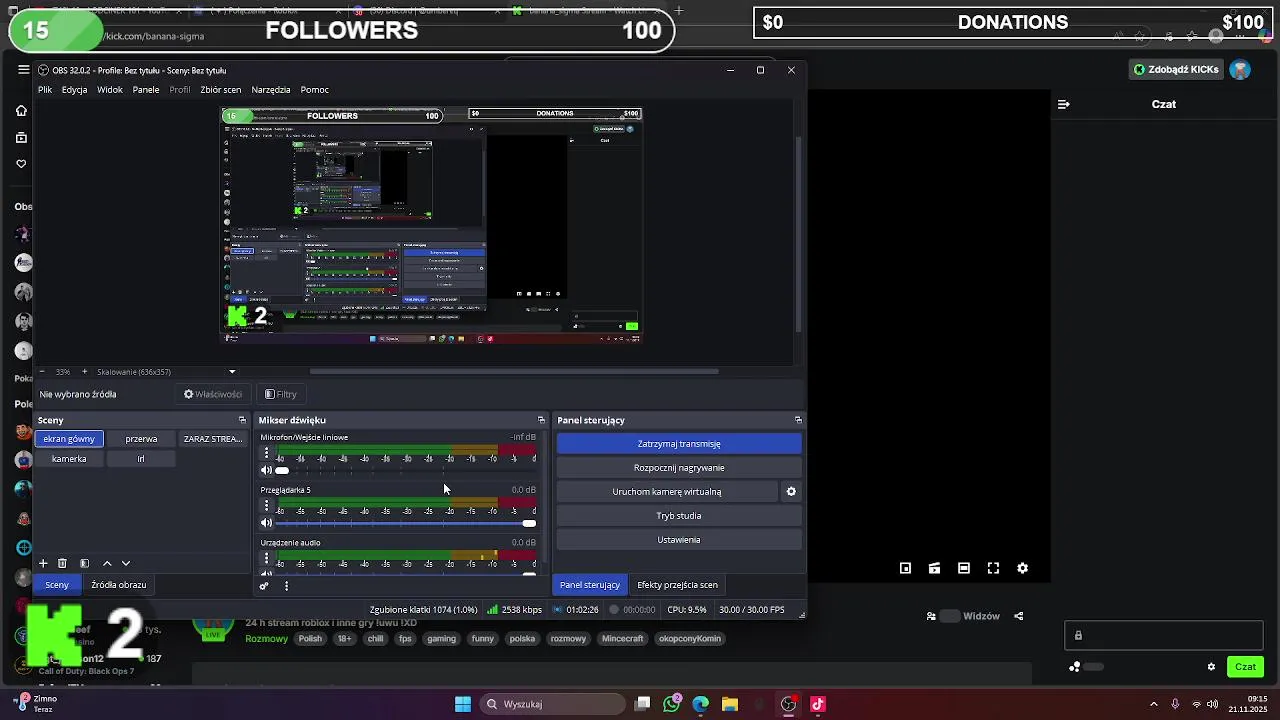
Task: Open WhatsApp from the taskbar
Action: point(672,704)
